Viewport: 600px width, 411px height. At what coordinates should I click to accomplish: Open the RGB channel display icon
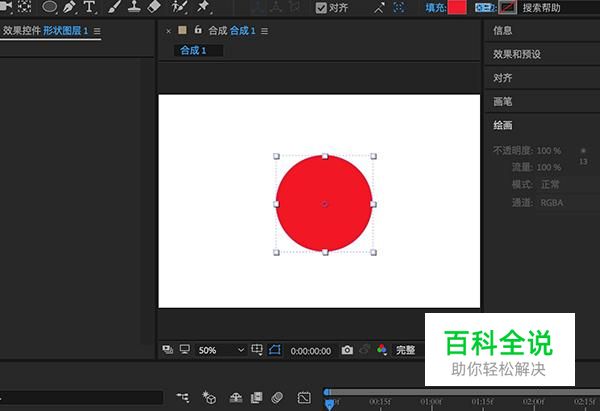[382, 349]
